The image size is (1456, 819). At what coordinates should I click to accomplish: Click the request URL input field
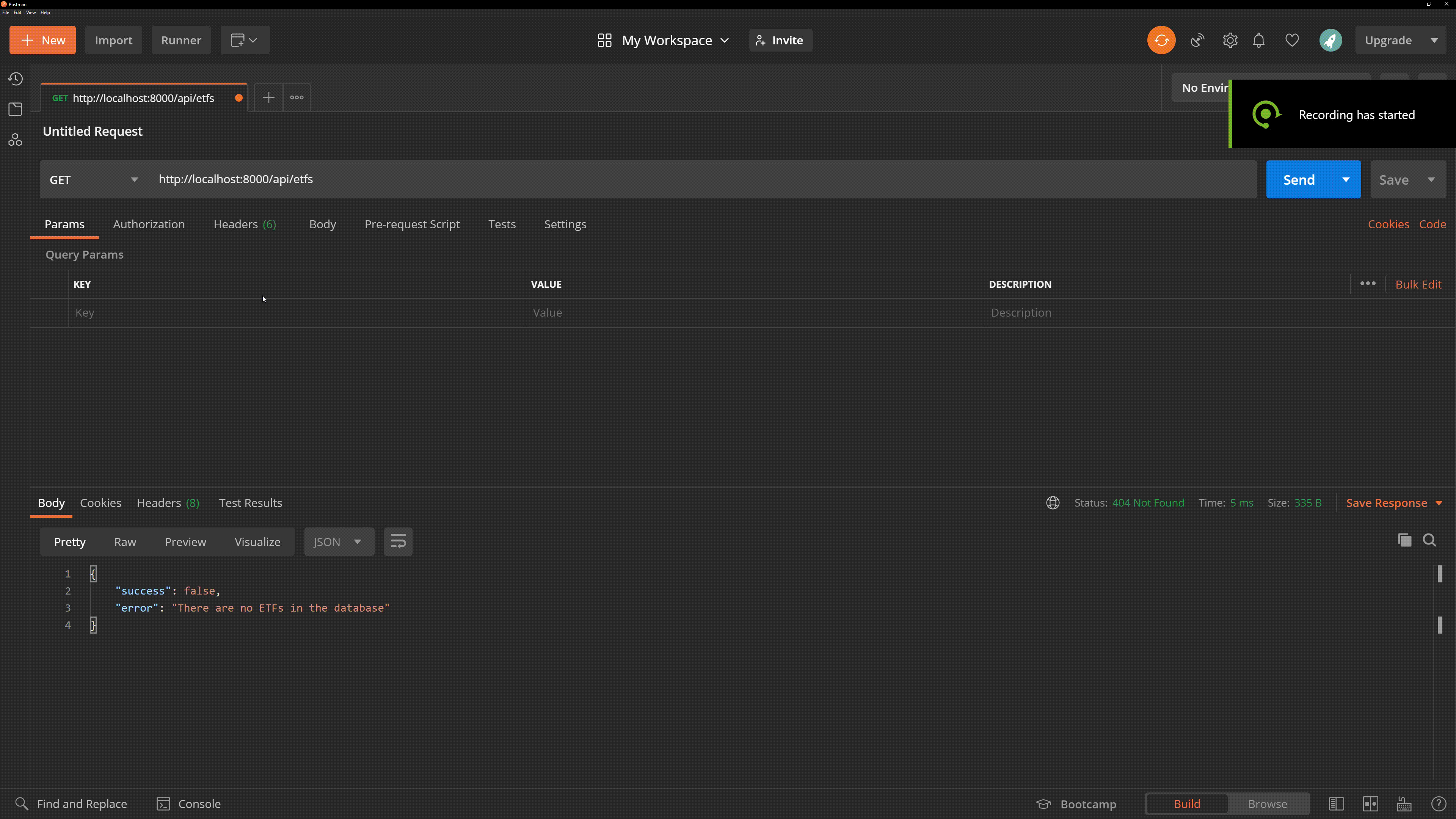coord(701,179)
